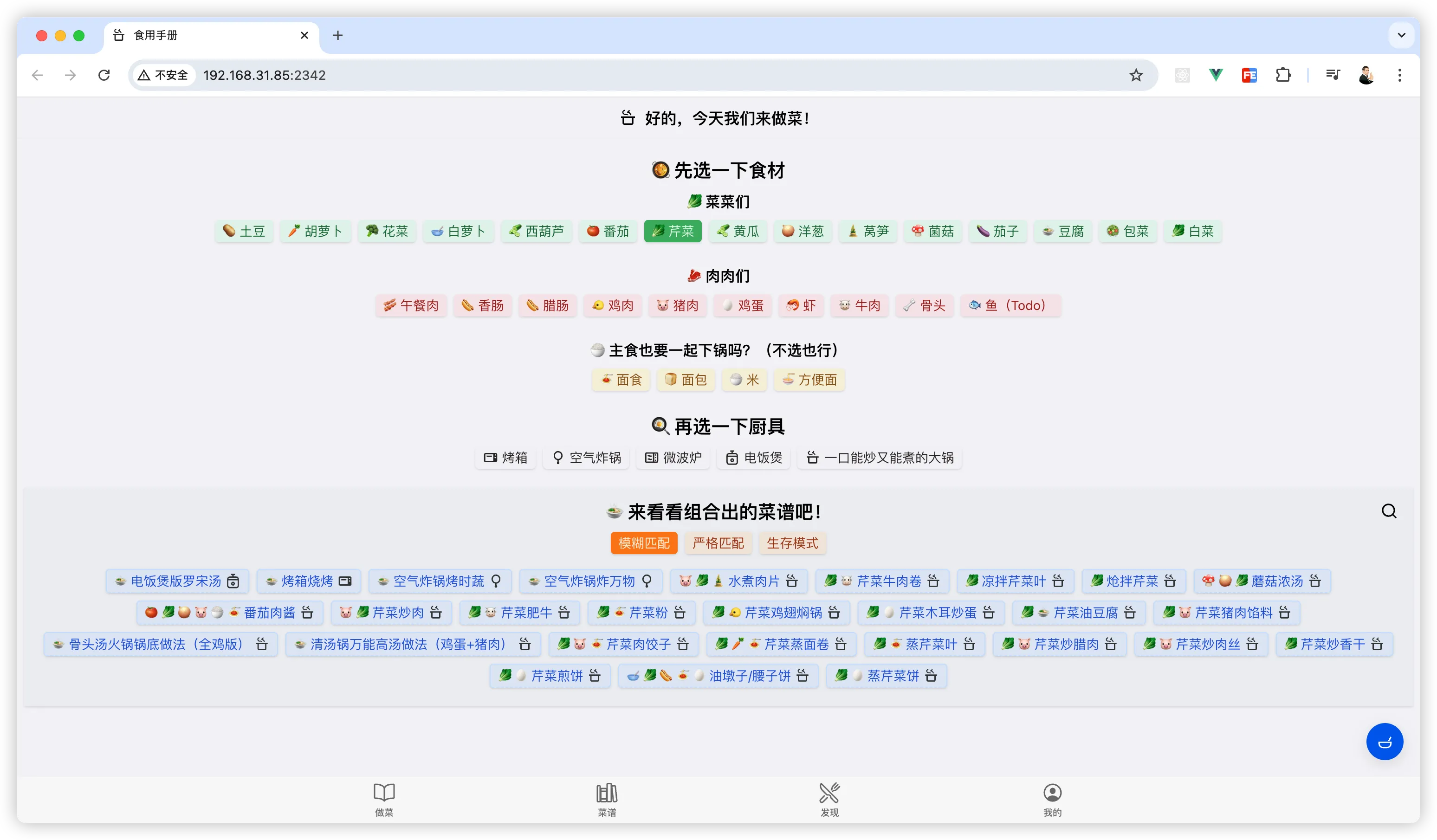Click the 不安全 site security indicator

coord(164,75)
